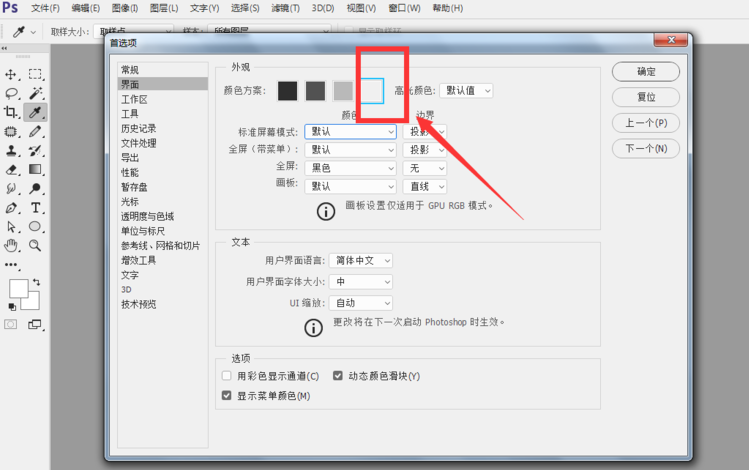Viewport: 749px width, 470px height.
Task: Choose the black color scheme swatch
Action: pyautogui.click(x=288, y=91)
